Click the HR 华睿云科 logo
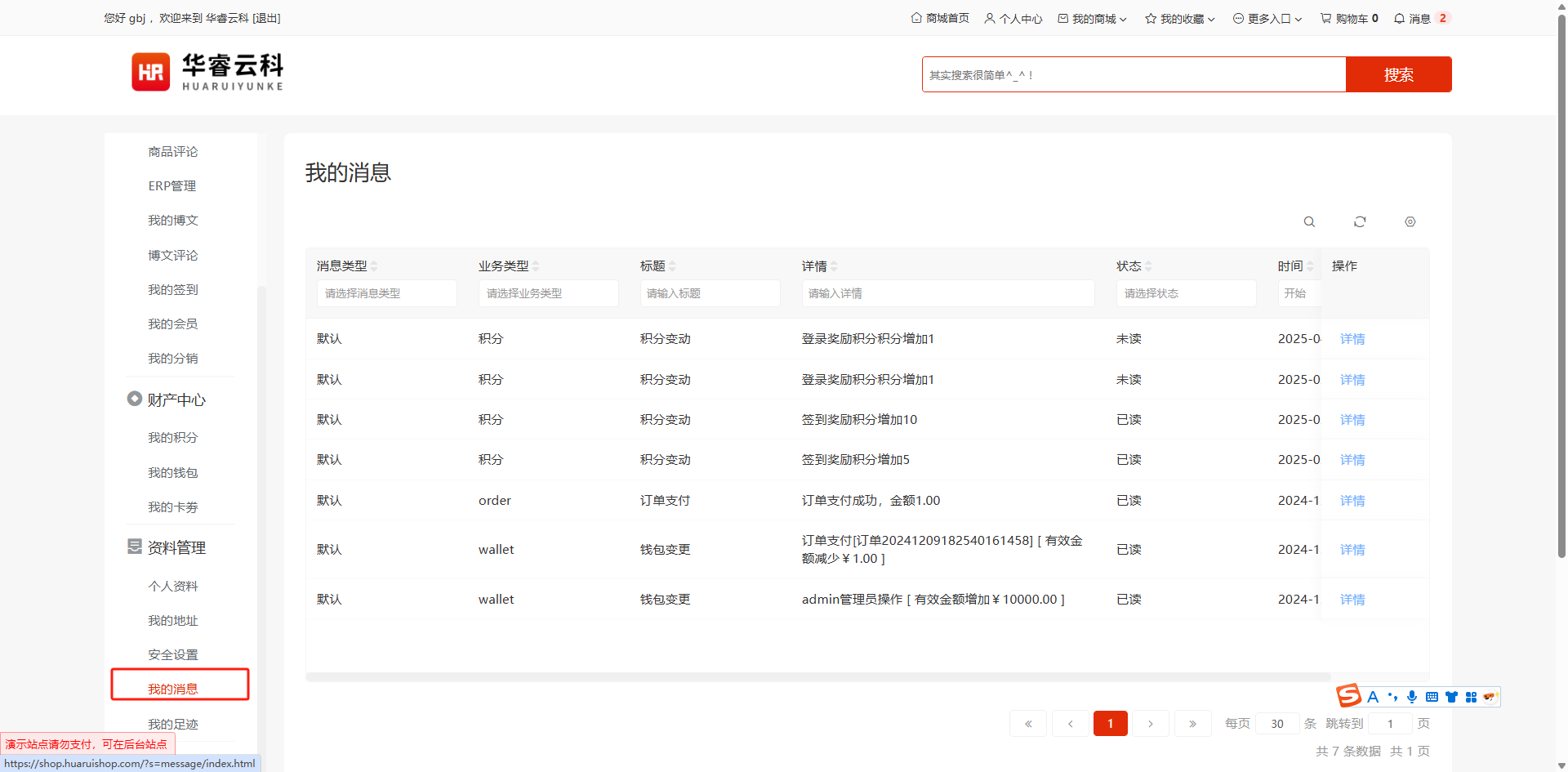This screenshot has width=1568, height=772. tap(207, 73)
